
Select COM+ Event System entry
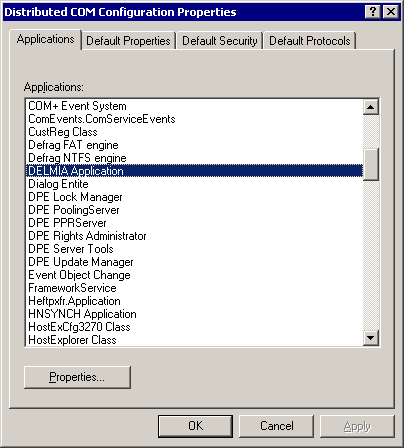pos(194,106)
